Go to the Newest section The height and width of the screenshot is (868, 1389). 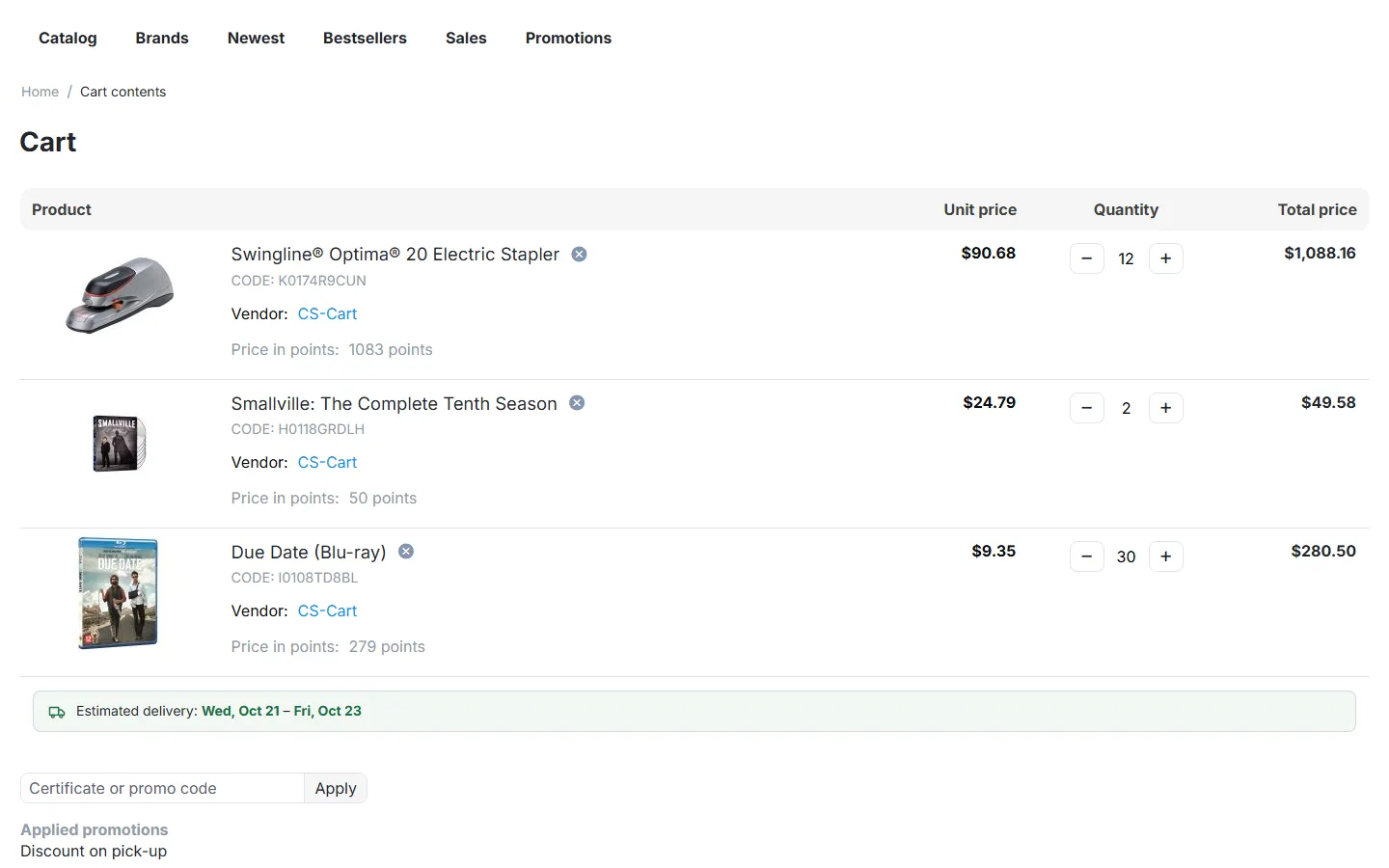[x=256, y=39]
